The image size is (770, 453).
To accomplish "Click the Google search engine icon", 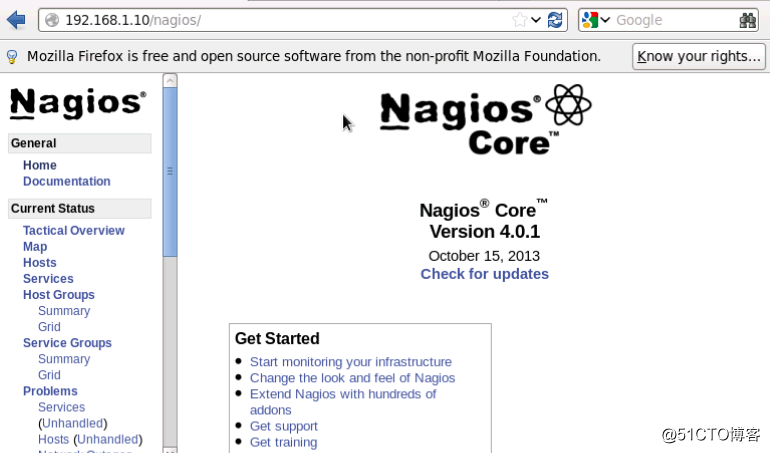I will click(x=590, y=20).
